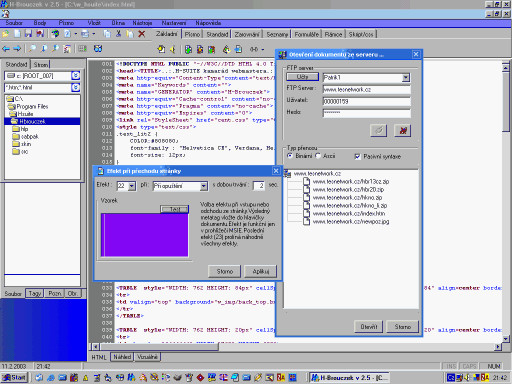This screenshot has width=512, height=384.
Task: Click the first magnifier search icon
Action: click(x=32, y=49)
